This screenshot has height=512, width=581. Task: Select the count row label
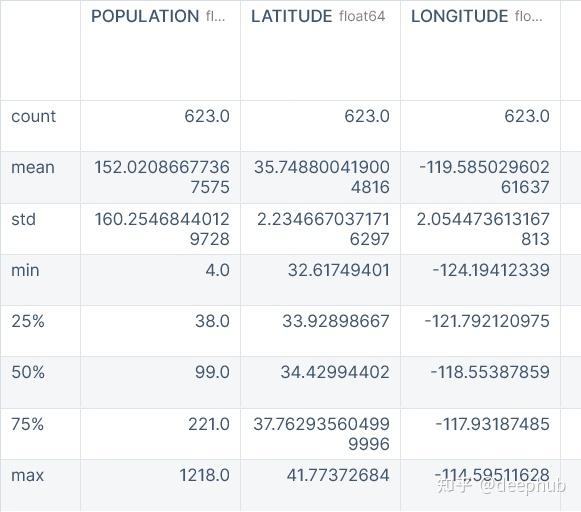coord(33,116)
